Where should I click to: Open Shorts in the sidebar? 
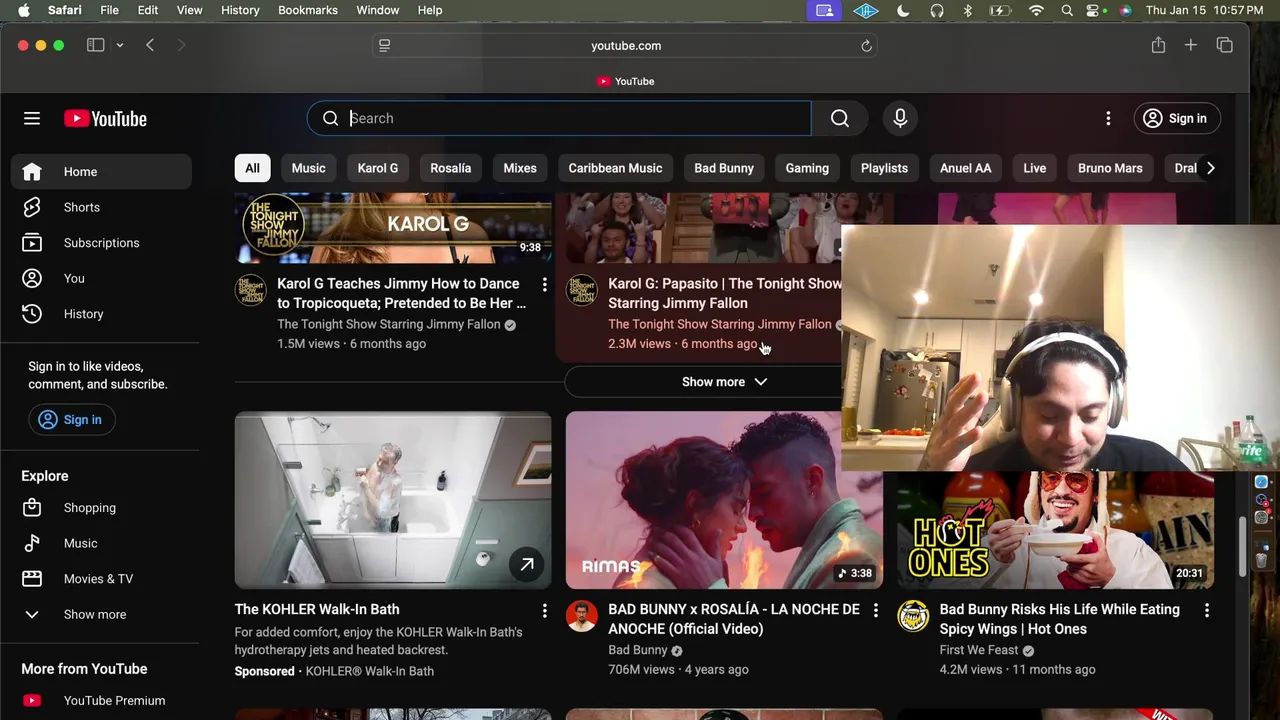101,207
